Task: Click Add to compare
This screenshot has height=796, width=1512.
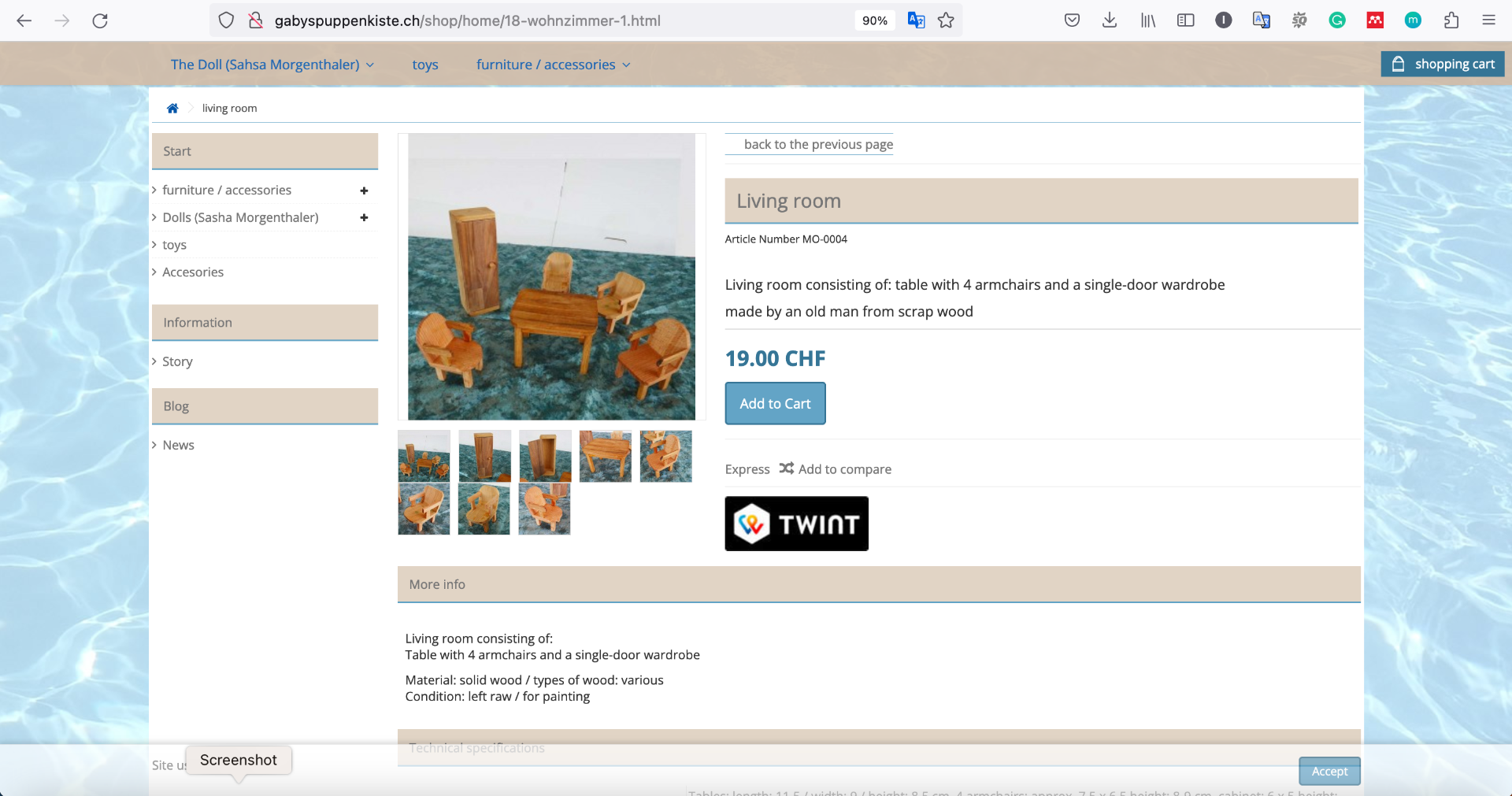Action: coord(836,469)
